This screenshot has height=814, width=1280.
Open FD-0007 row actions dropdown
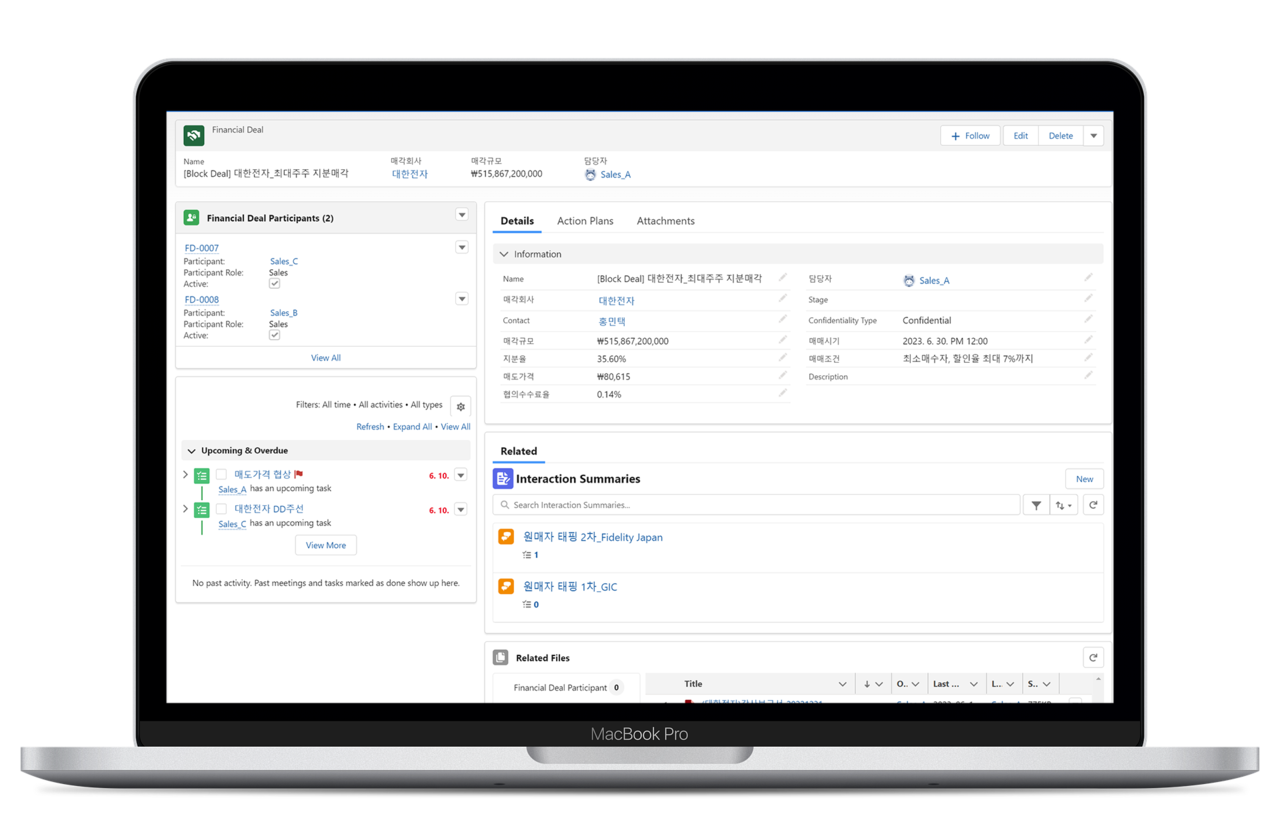[462, 247]
